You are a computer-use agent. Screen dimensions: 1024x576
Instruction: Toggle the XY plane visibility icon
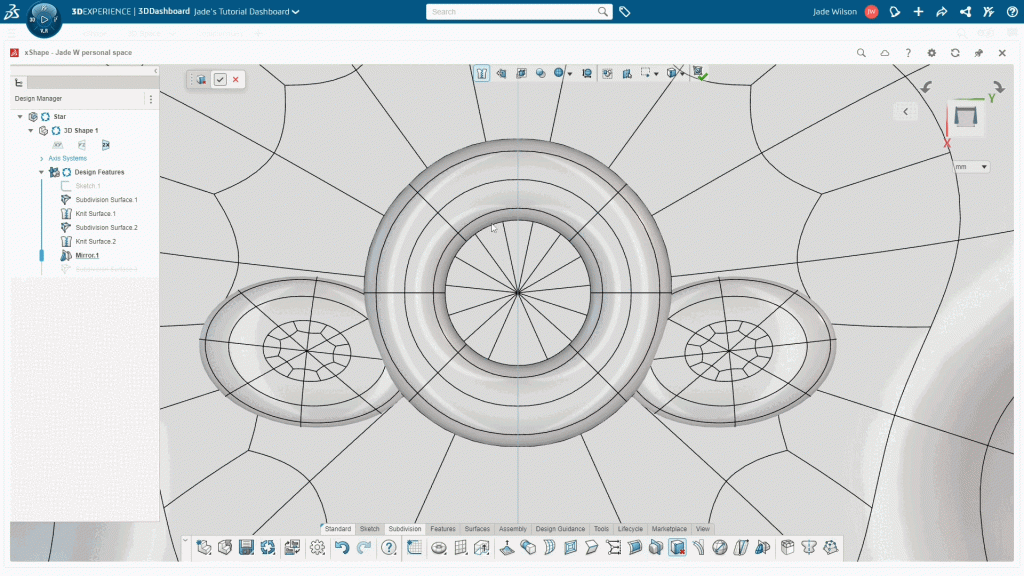(58, 145)
